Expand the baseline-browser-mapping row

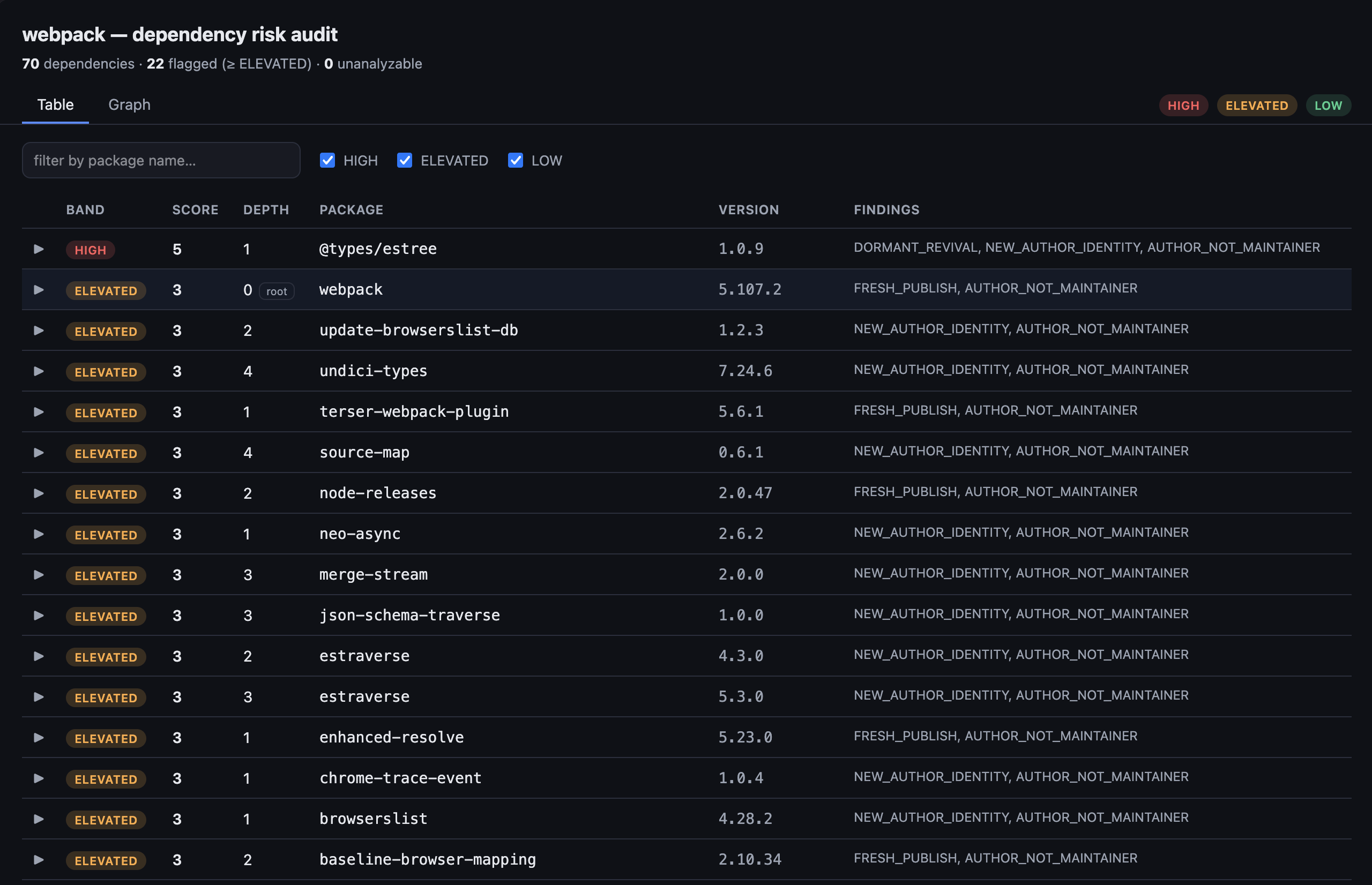pyautogui.click(x=39, y=860)
